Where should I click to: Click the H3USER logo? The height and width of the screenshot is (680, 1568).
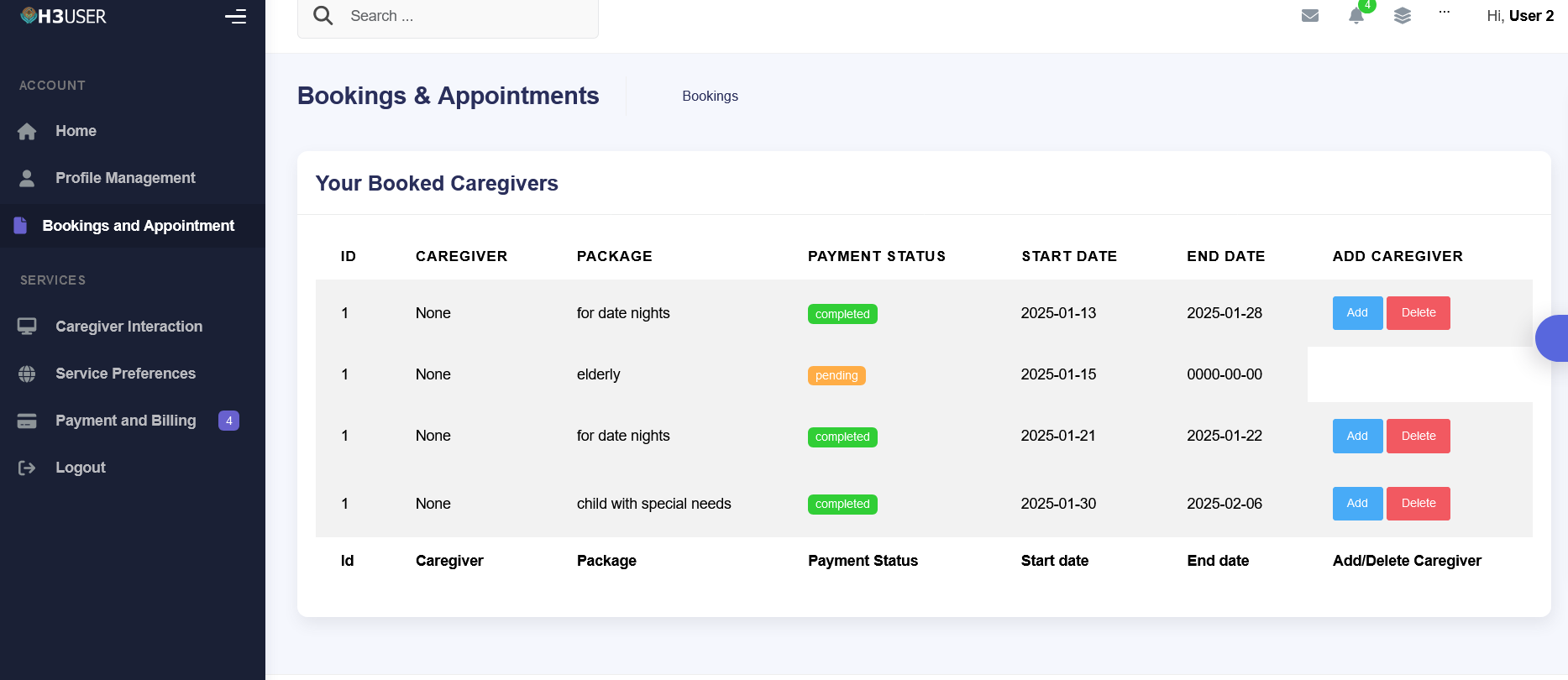64,16
